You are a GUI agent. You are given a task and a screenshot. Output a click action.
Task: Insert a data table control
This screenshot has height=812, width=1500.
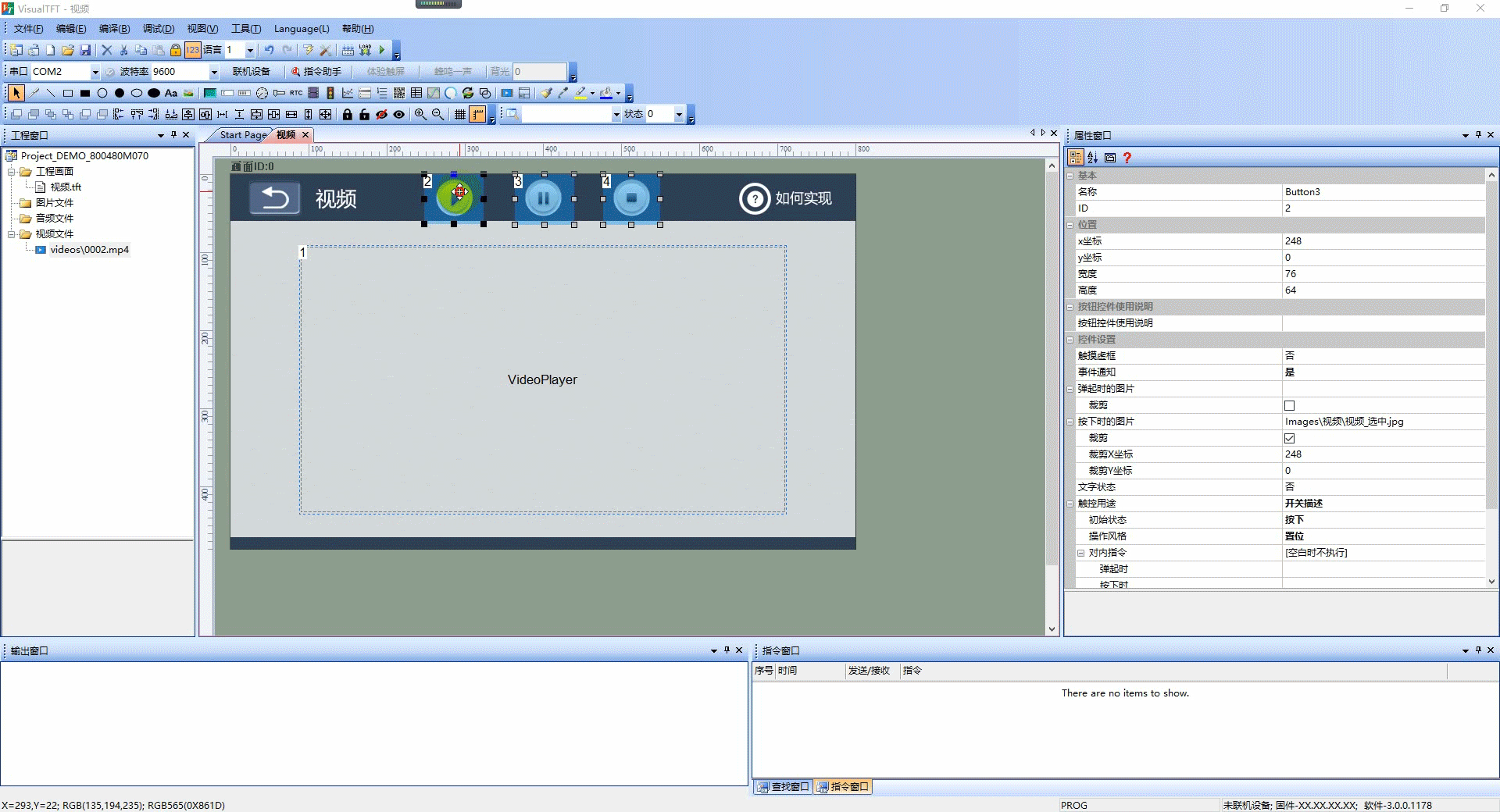pos(416,93)
